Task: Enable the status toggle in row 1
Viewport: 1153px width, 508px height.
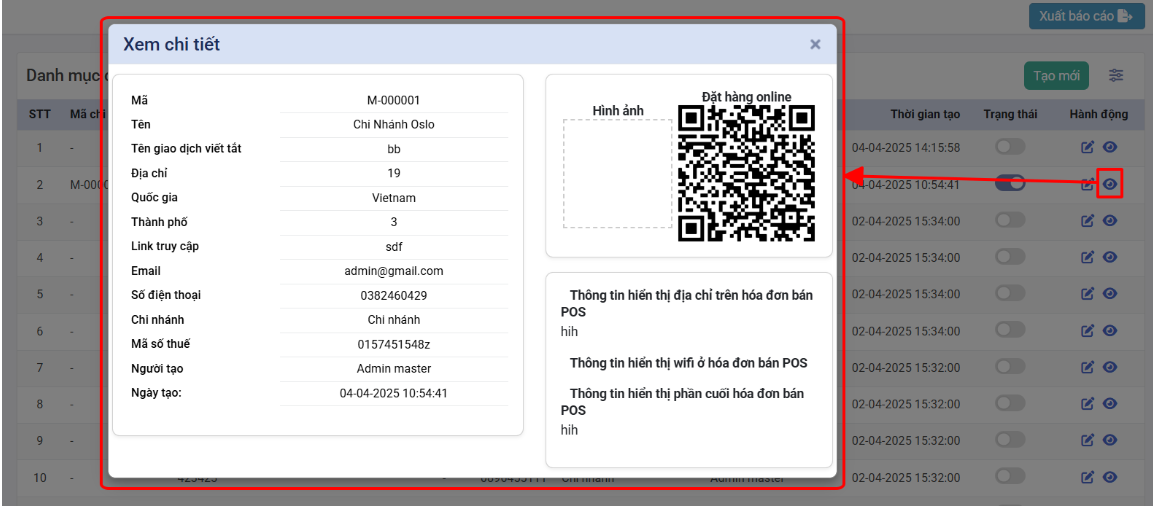Action: coord(1010,147)
